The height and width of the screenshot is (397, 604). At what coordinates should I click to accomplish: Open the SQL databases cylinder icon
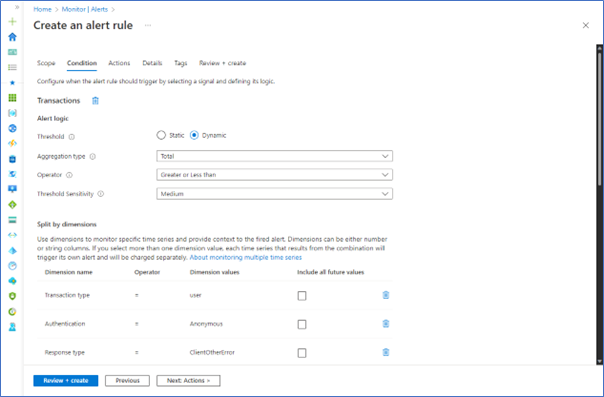[x=12, y=159]
